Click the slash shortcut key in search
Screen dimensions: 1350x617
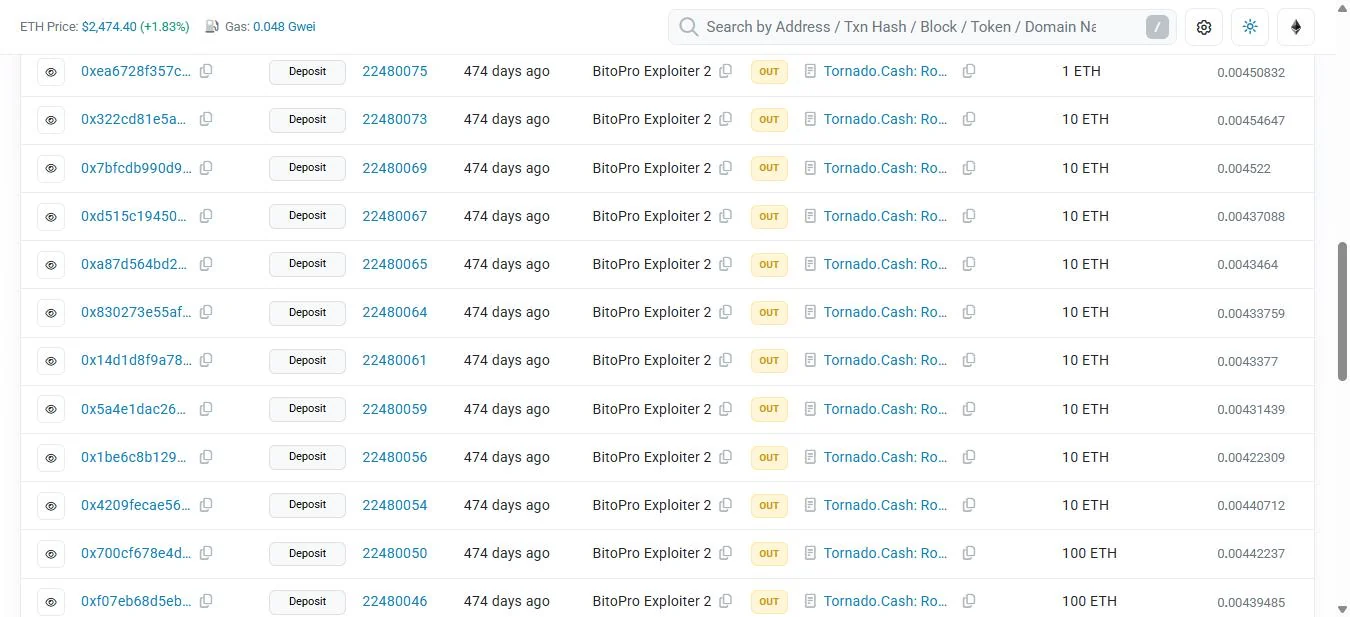(x=1157, y=27)
